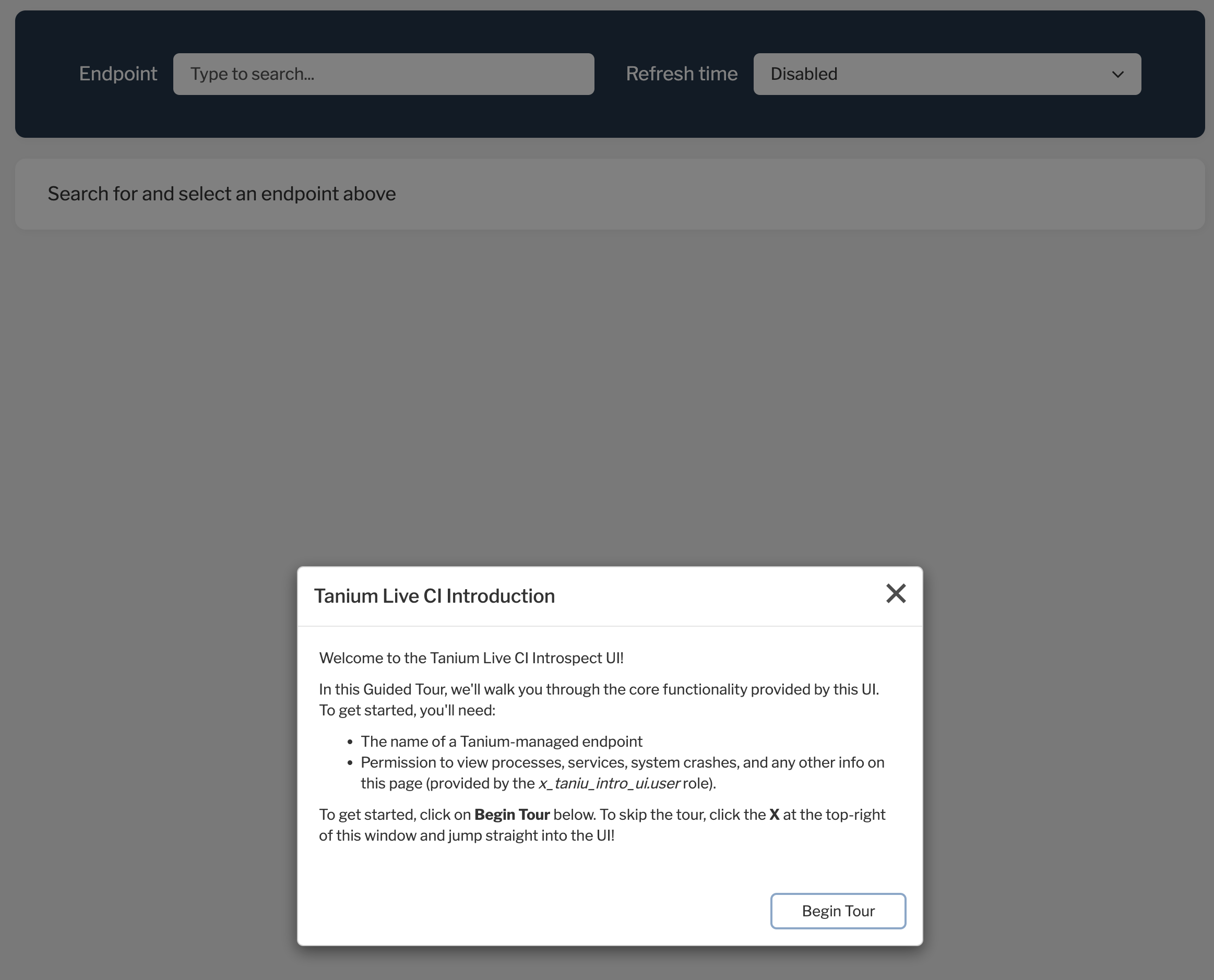Click the Endpoint label
Image resolution: width=1214 pixels, height=980 pixels.
[117, 74]
